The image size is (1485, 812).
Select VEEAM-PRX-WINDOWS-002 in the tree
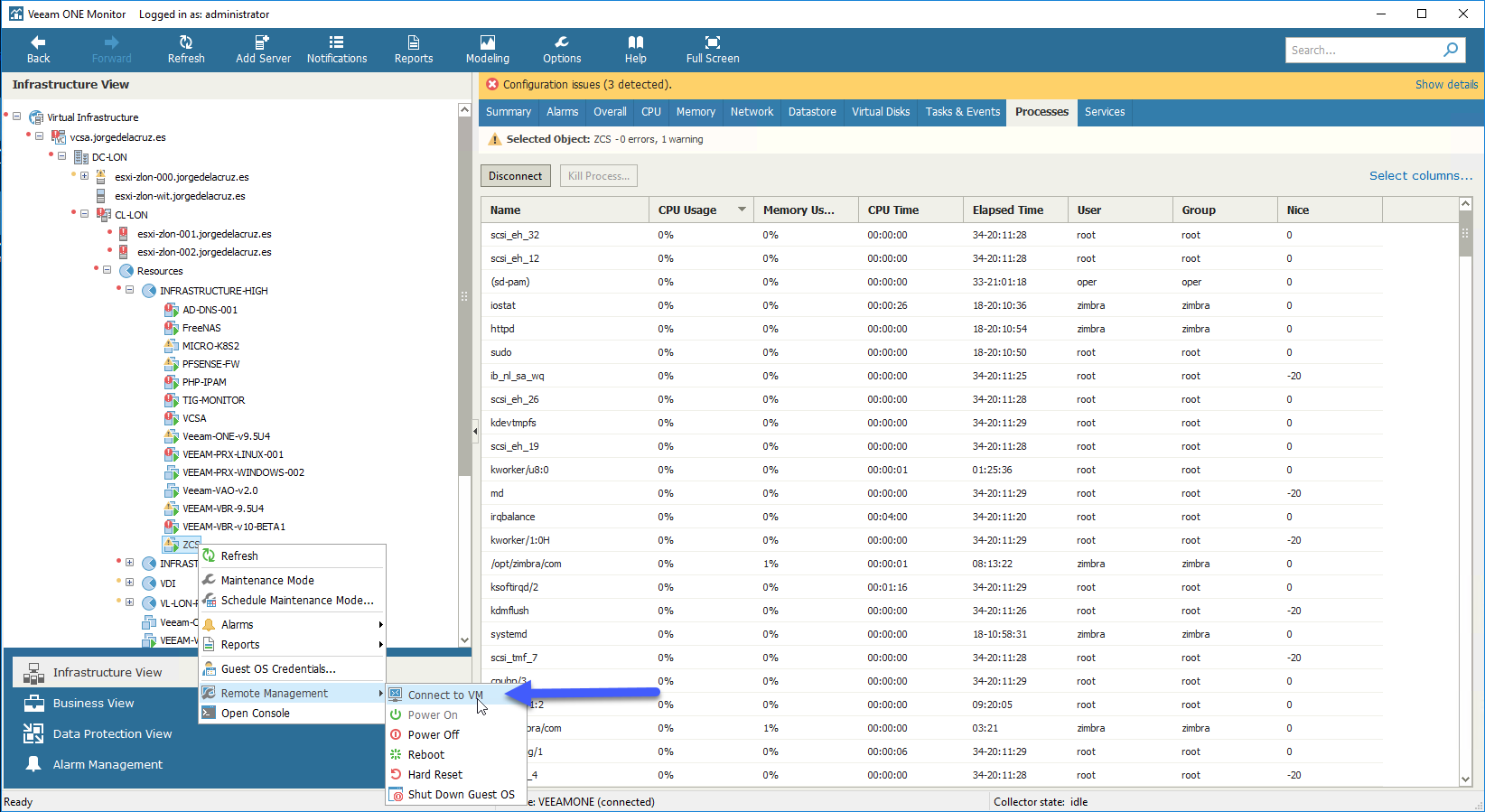coord(244,472)
